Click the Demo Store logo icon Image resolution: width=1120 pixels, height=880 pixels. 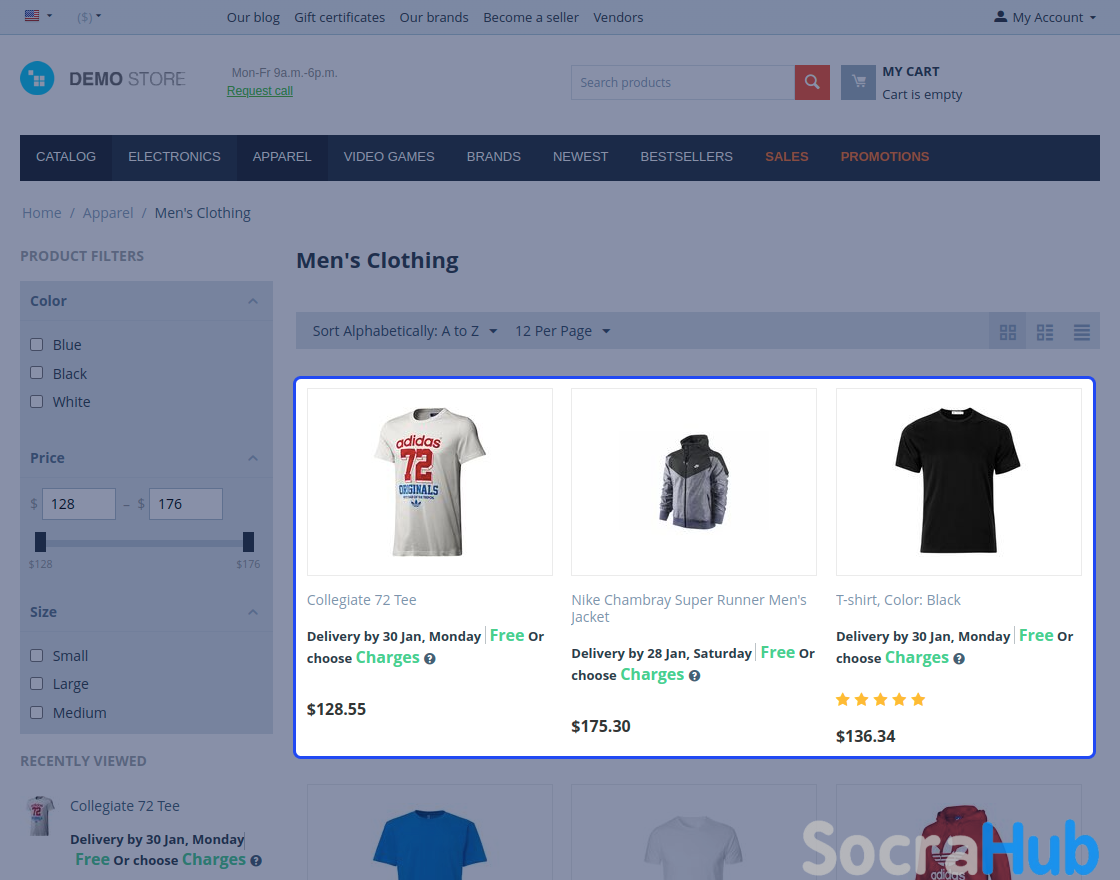pos(37,79)
